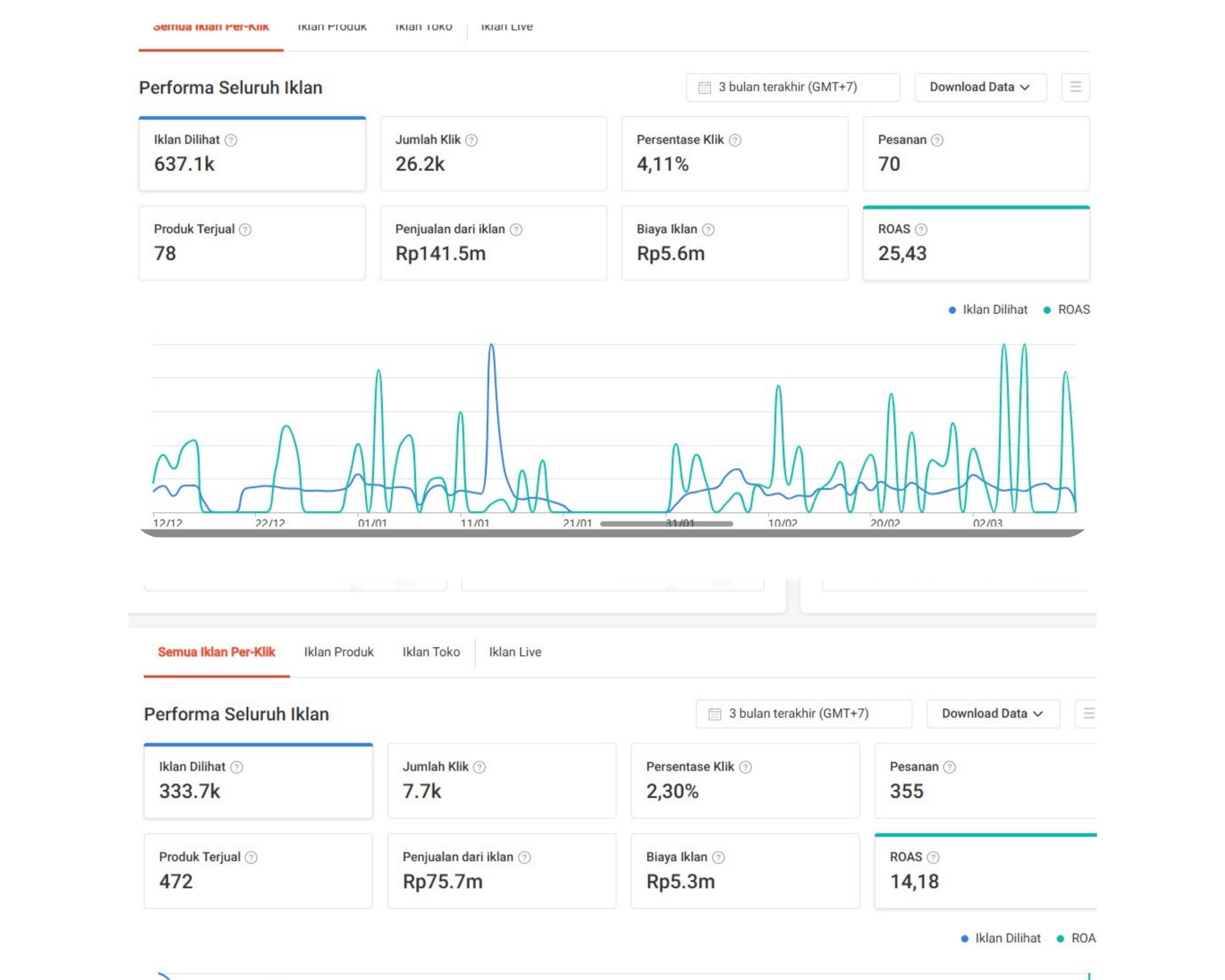Toggle the Jumlah Klik 26.2k metric card
1225x980 pixels.
[493, 154]
